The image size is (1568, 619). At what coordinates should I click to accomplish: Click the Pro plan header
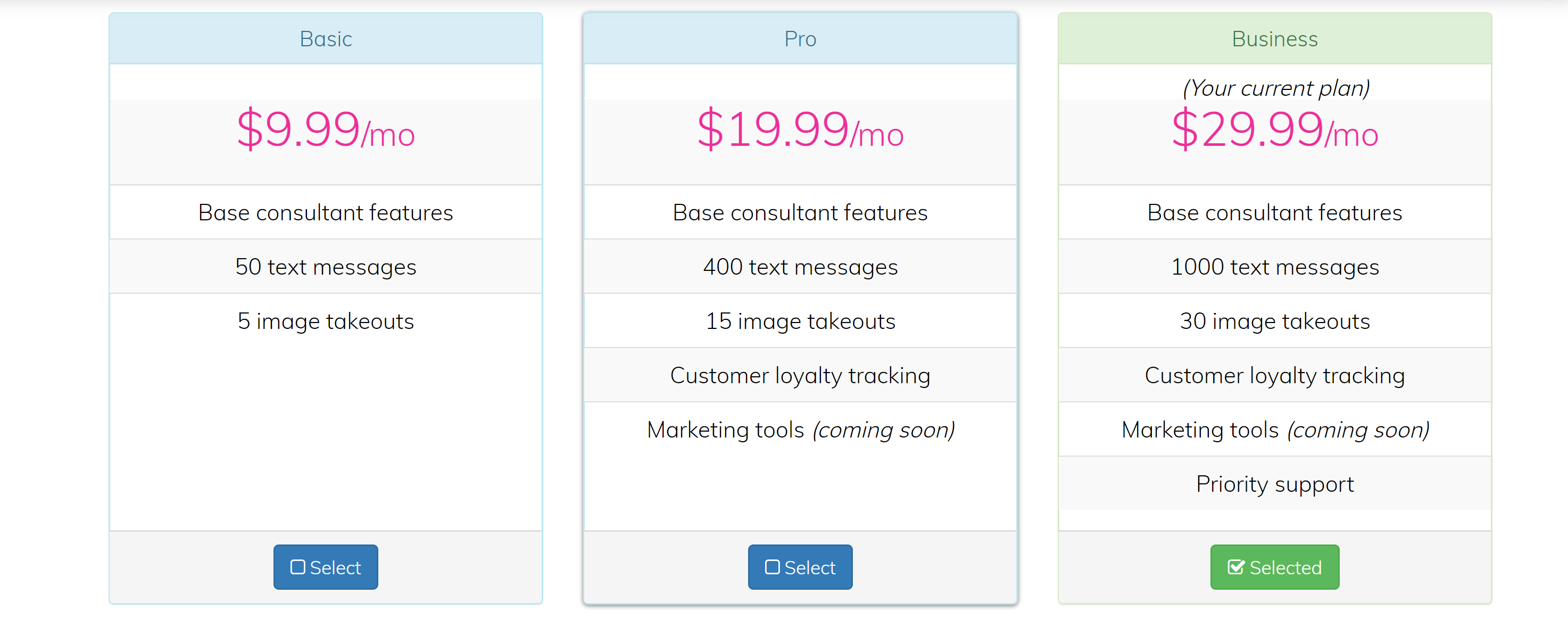[x=799, y=39]
